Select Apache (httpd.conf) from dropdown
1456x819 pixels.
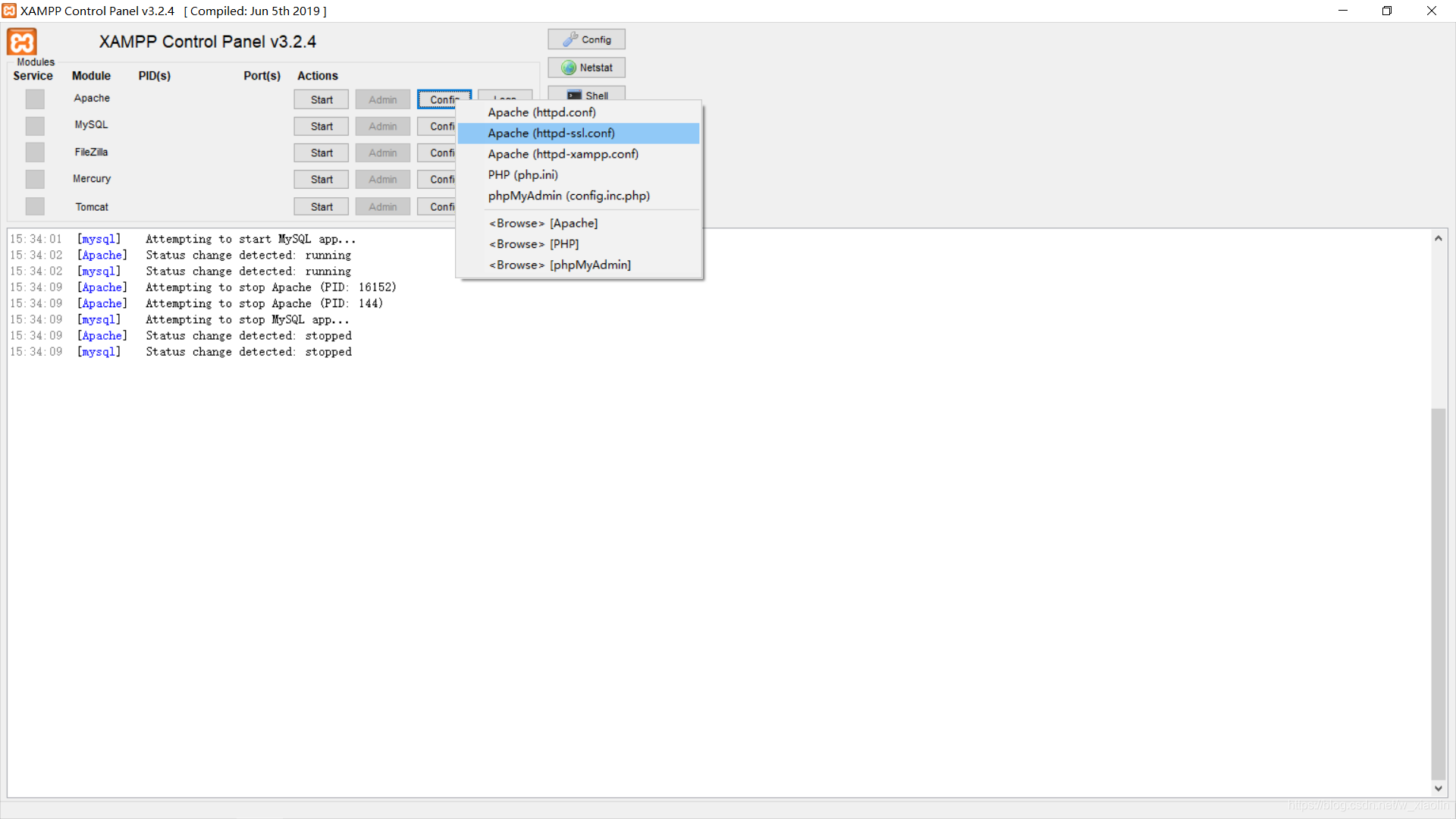point(541,112)
